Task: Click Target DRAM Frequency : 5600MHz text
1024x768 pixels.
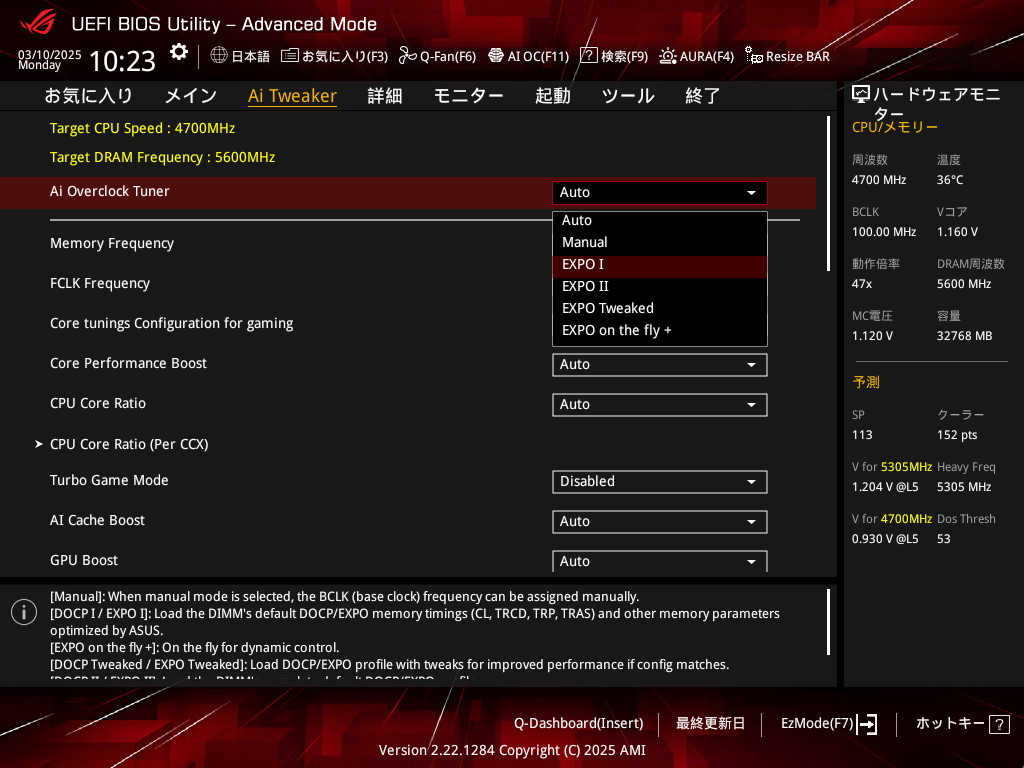Action: (x=163, y=157)
